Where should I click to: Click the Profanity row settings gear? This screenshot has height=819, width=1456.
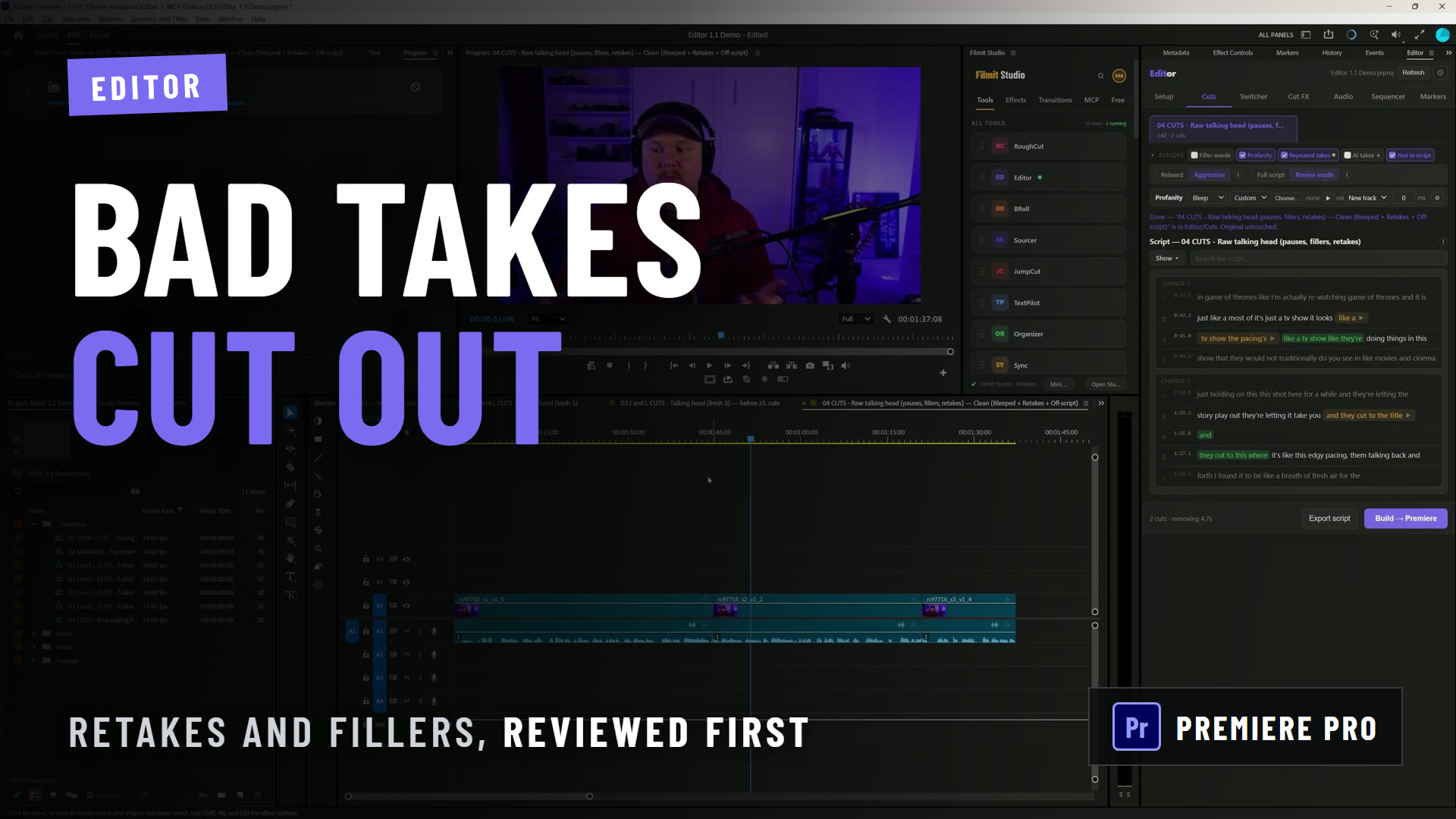click(x=1437, y=198)
